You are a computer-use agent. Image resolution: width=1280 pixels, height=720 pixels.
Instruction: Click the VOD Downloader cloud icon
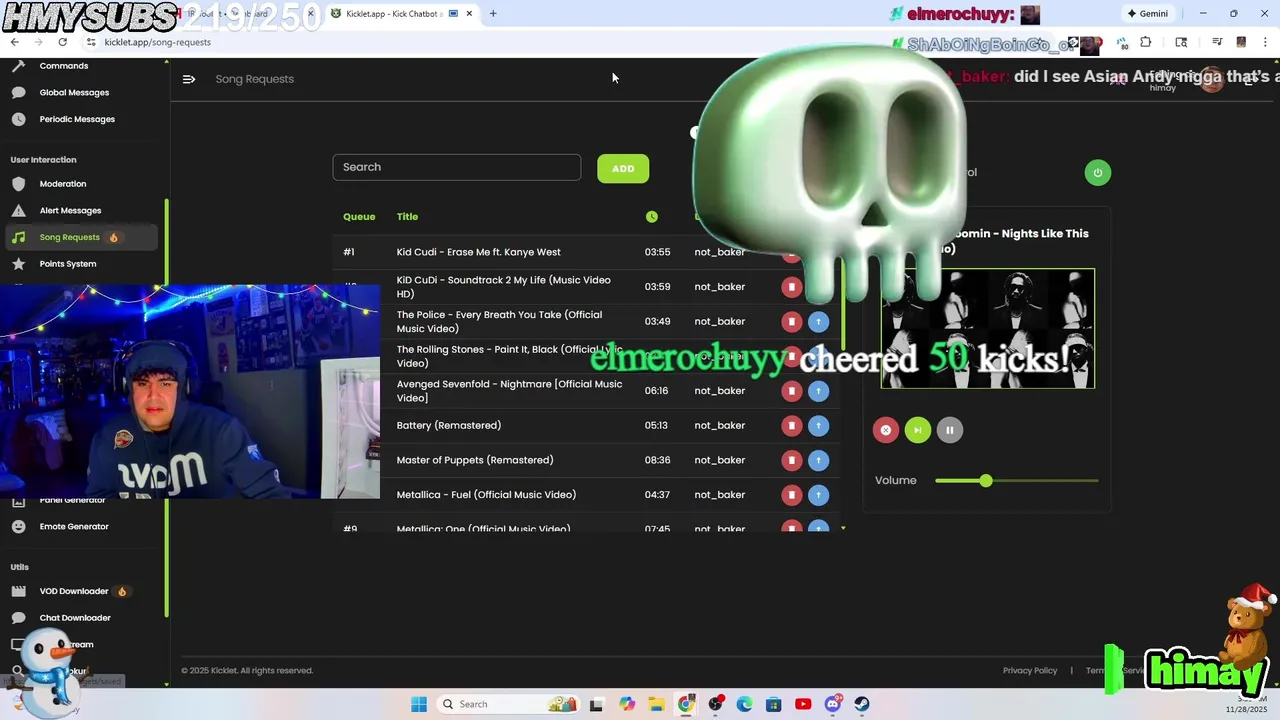coord(18,591)
